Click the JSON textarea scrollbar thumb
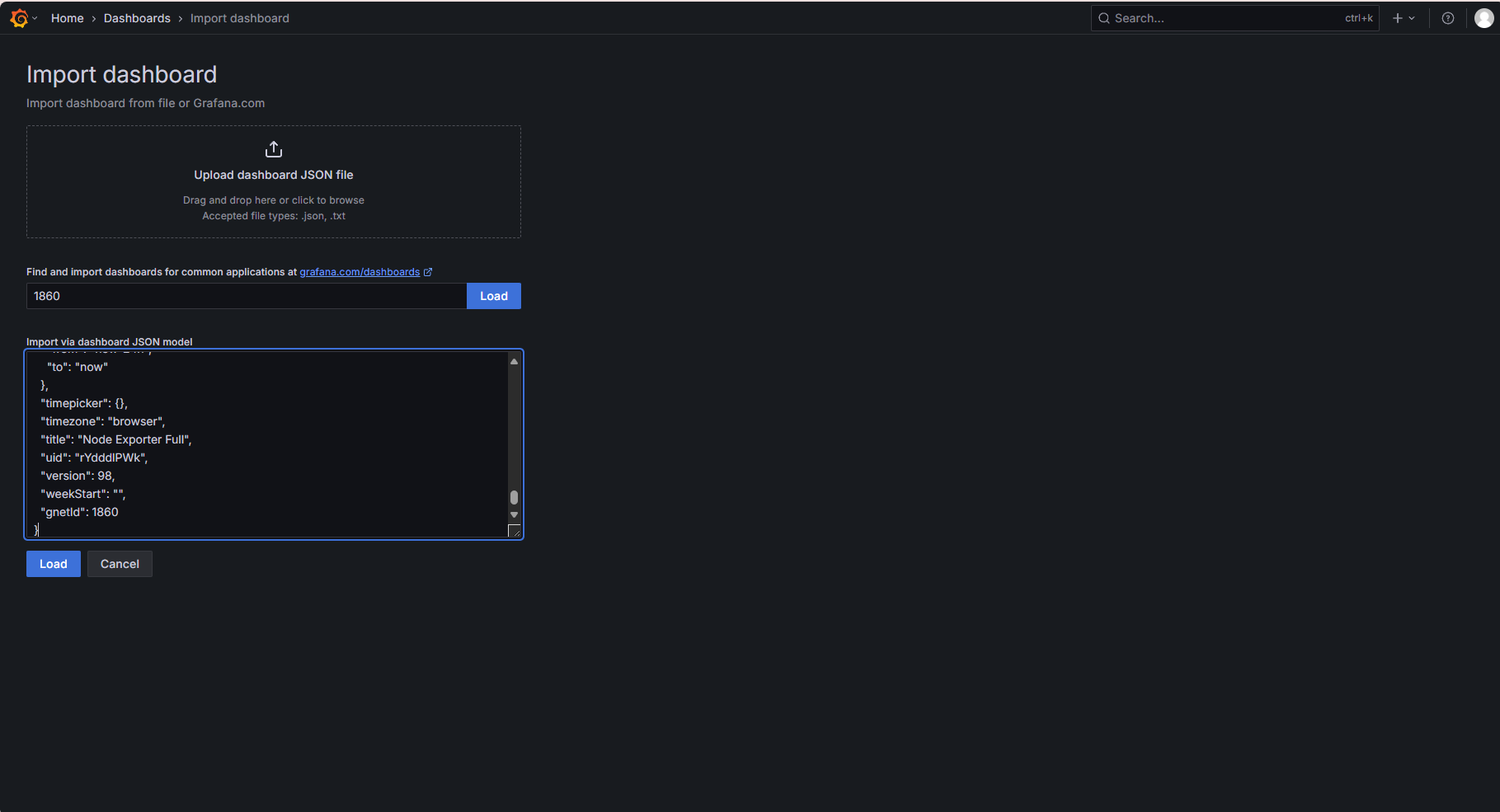The image size is (1500, 812). coord(514,497)
